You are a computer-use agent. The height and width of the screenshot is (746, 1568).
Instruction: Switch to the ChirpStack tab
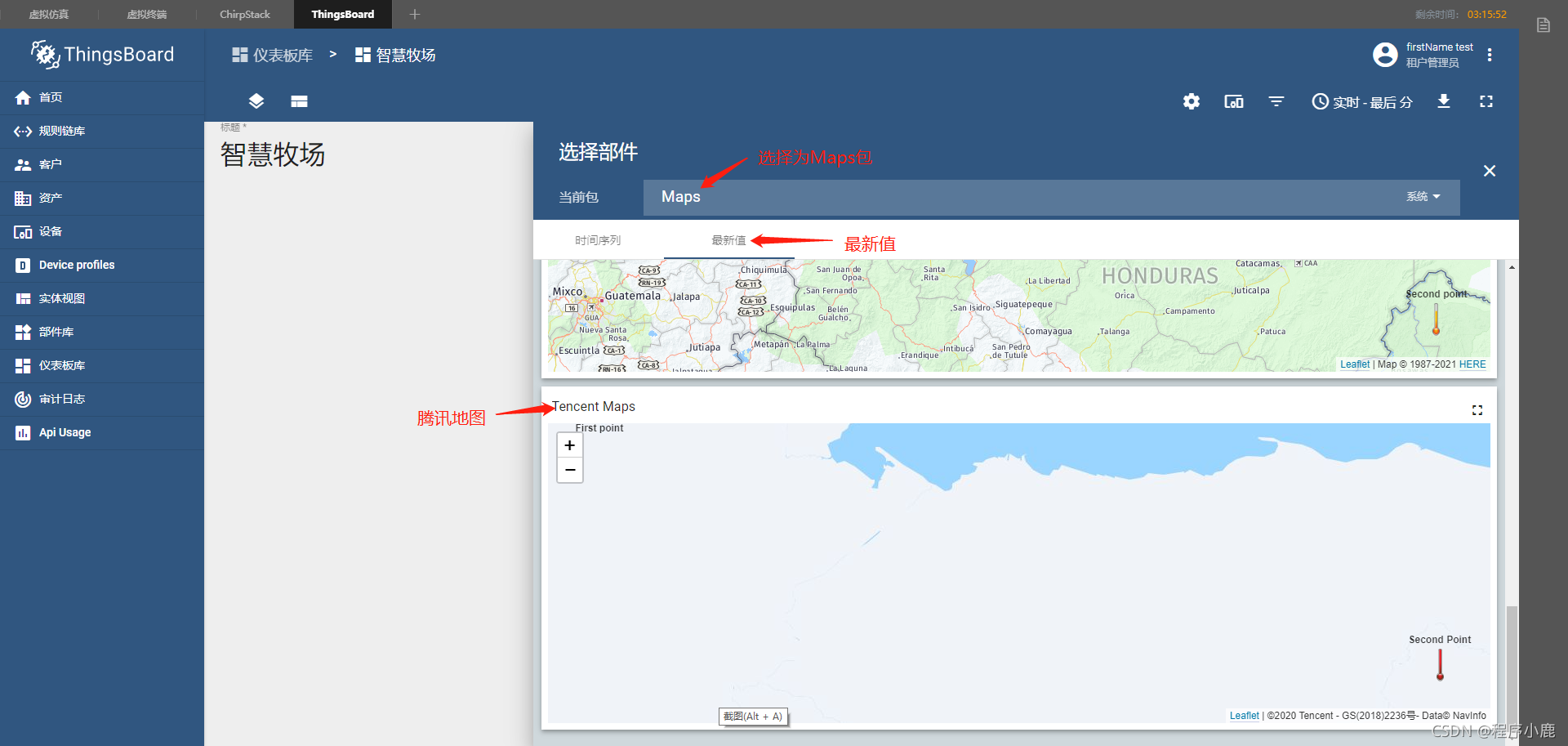click(244, 14)
